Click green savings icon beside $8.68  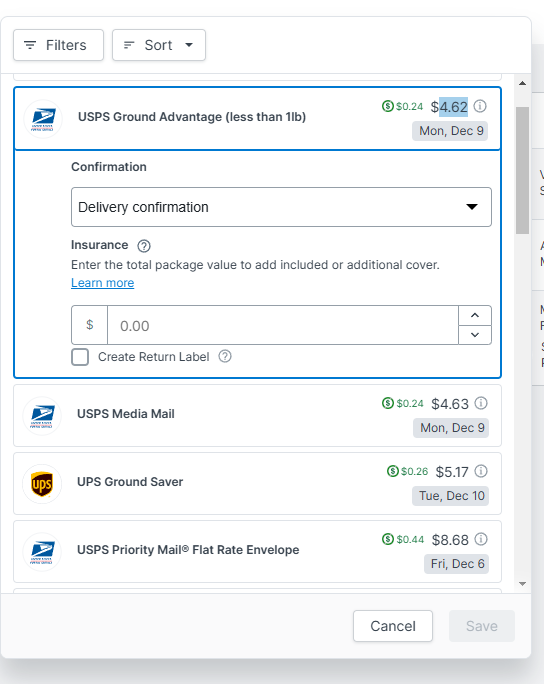(x=388, y=539)
